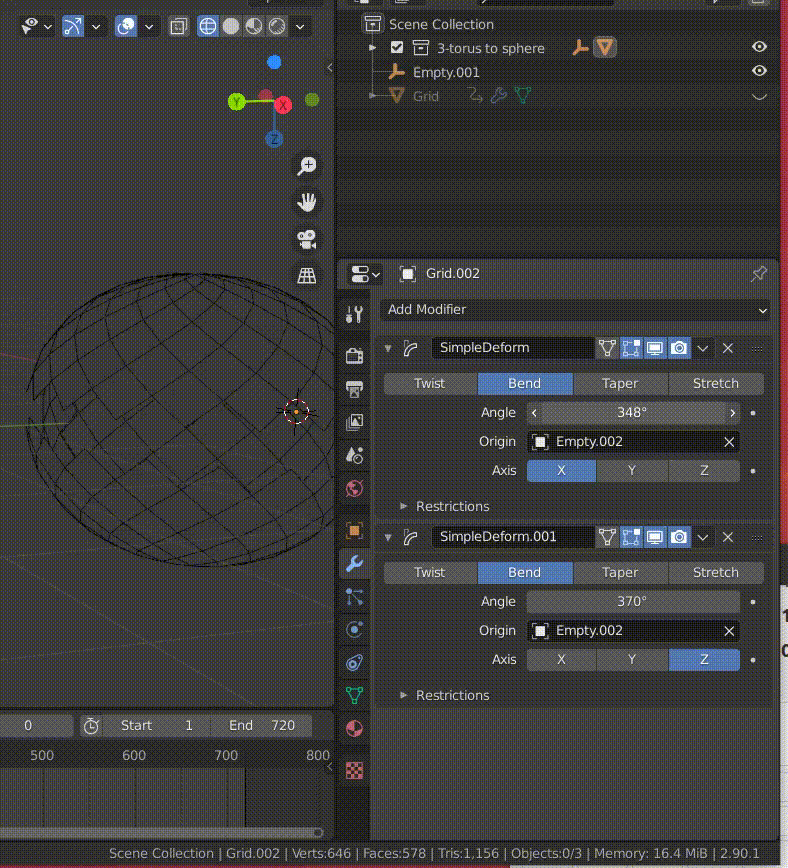Open the Particles properties tab
Viewport: 788px width, 868px height.
pyautogui.click(x=354, y=597)
